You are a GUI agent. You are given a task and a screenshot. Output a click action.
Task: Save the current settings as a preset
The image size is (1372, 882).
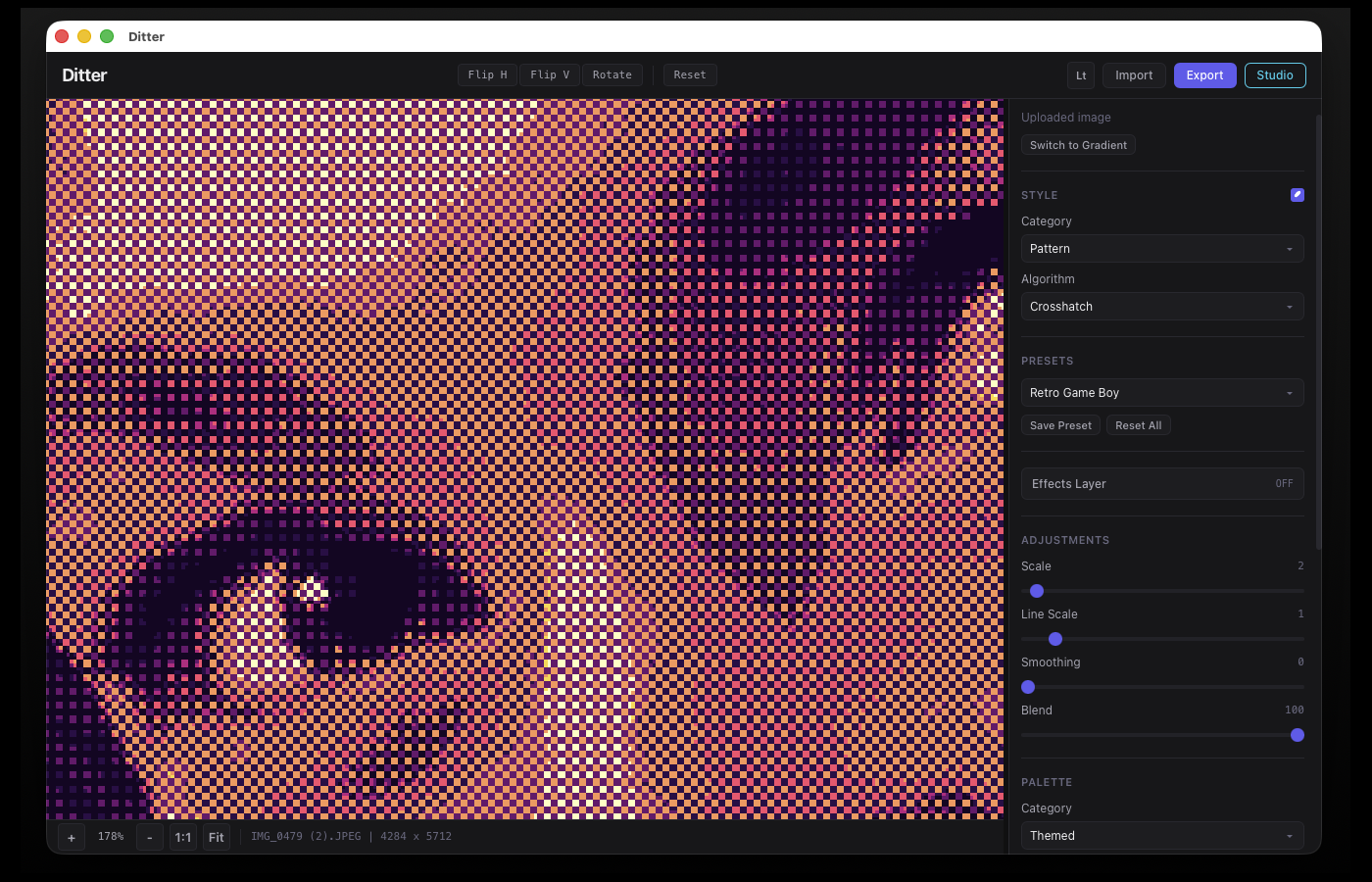pyautogui.click(x=1060, y=424)
